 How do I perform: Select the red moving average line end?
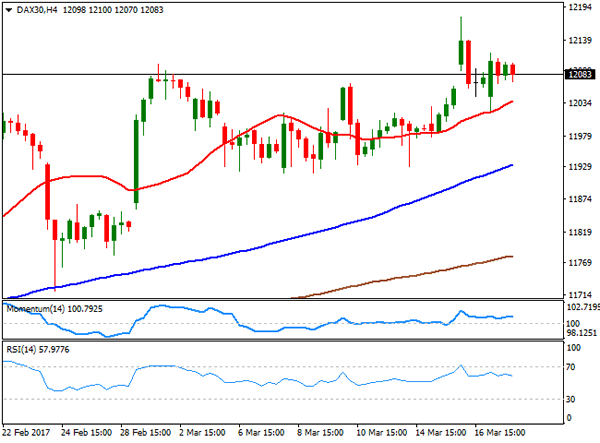pos(512,102)
